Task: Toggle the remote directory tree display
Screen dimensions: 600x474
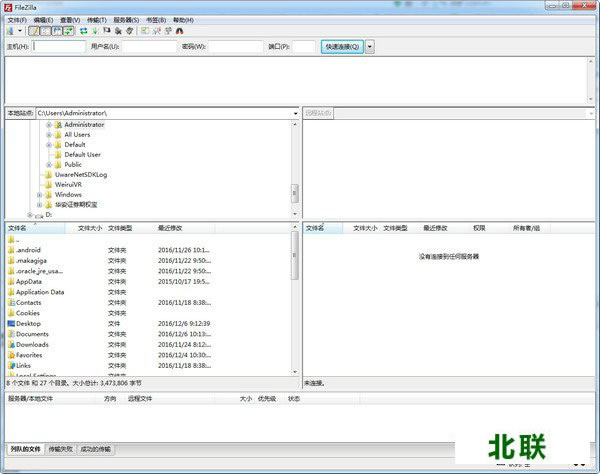Action: click(x=57, y=31)
